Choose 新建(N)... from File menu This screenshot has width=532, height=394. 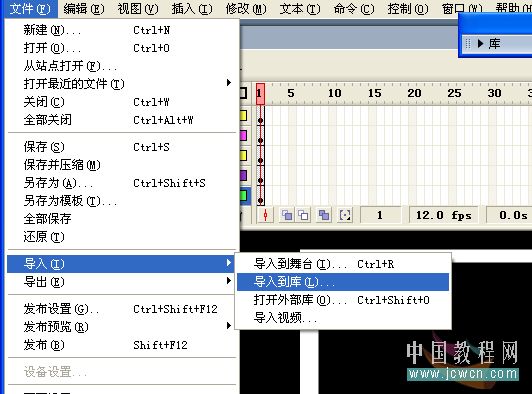tap(121, 30)
